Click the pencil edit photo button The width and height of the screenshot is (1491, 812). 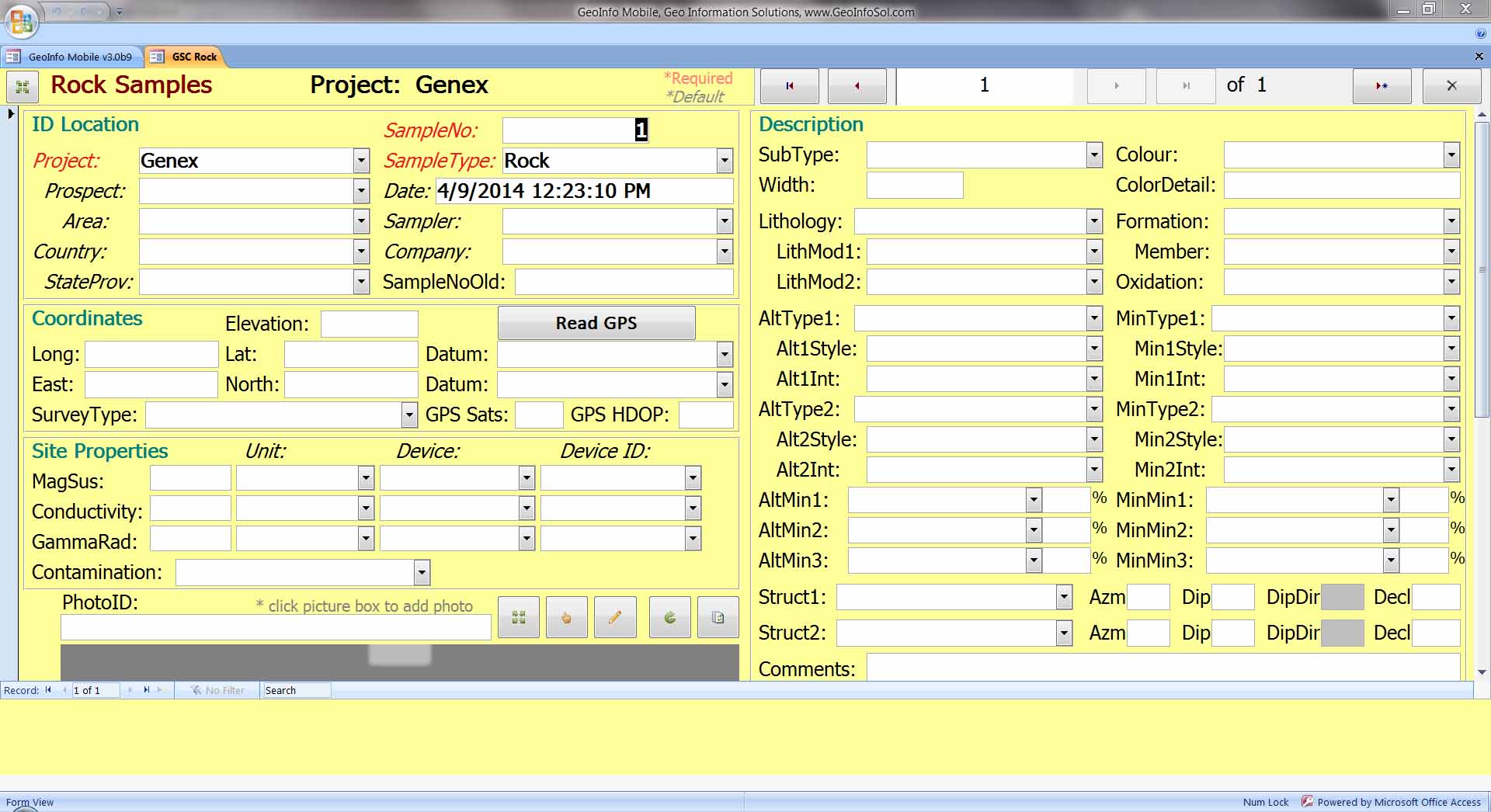pos(615,618)
